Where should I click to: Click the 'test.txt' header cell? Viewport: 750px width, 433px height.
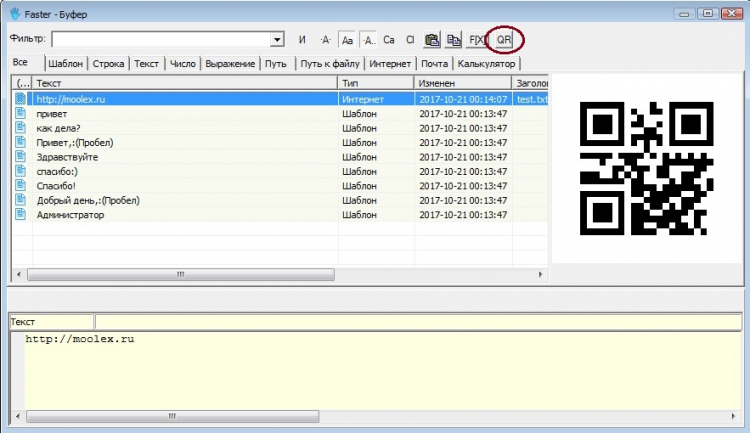point(532,100)
